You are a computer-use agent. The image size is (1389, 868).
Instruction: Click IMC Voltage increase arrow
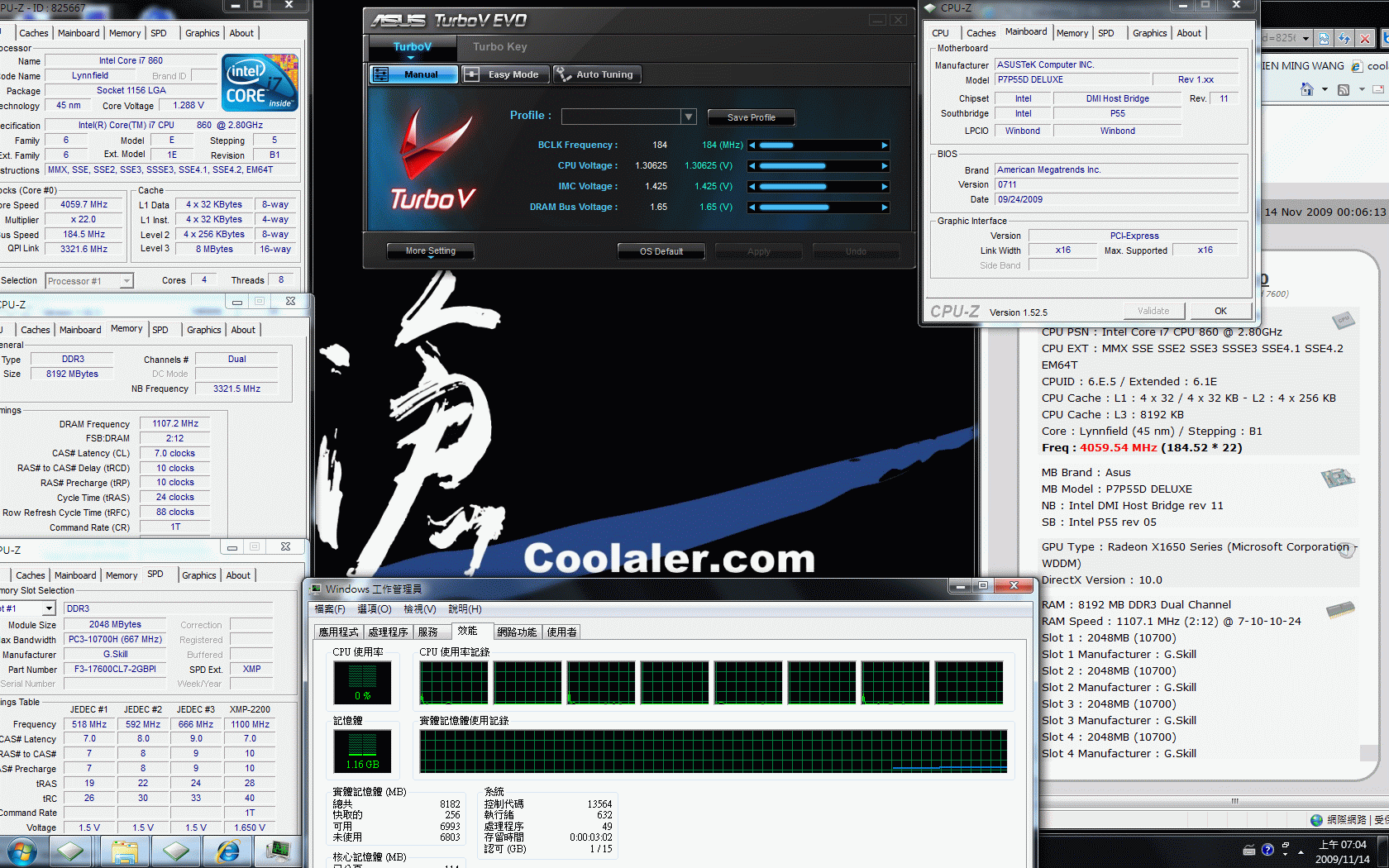pyautogui.click(x=885, y=187)
